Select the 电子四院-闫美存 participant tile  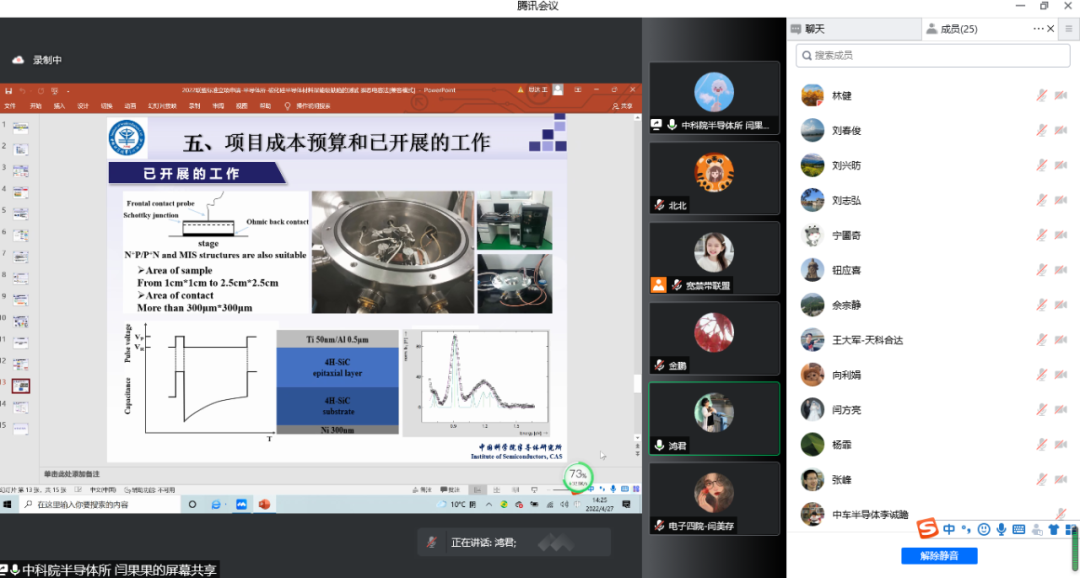tap(714, 499)
